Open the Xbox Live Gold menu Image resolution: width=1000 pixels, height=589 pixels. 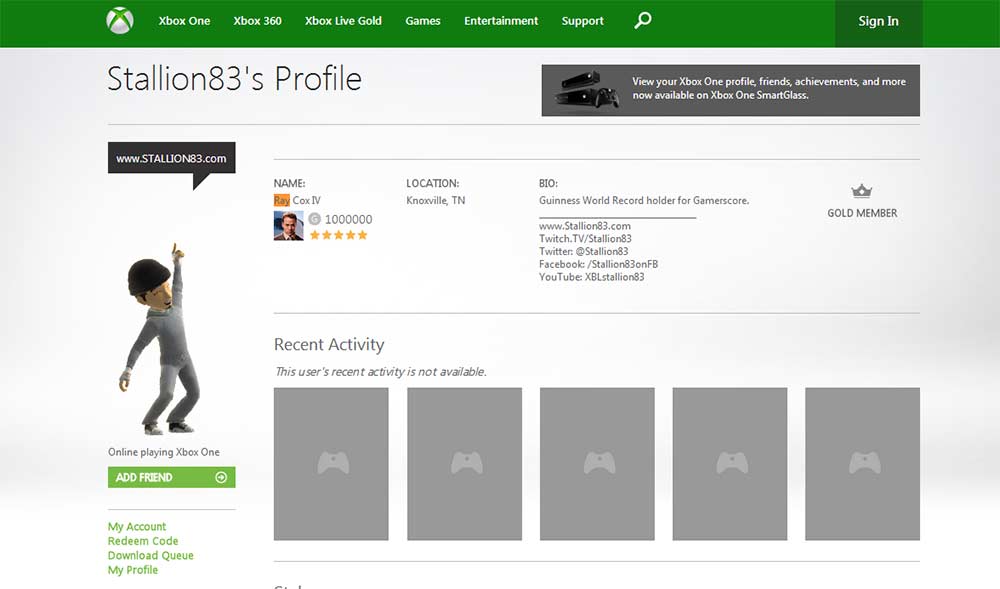click(343, 20)
